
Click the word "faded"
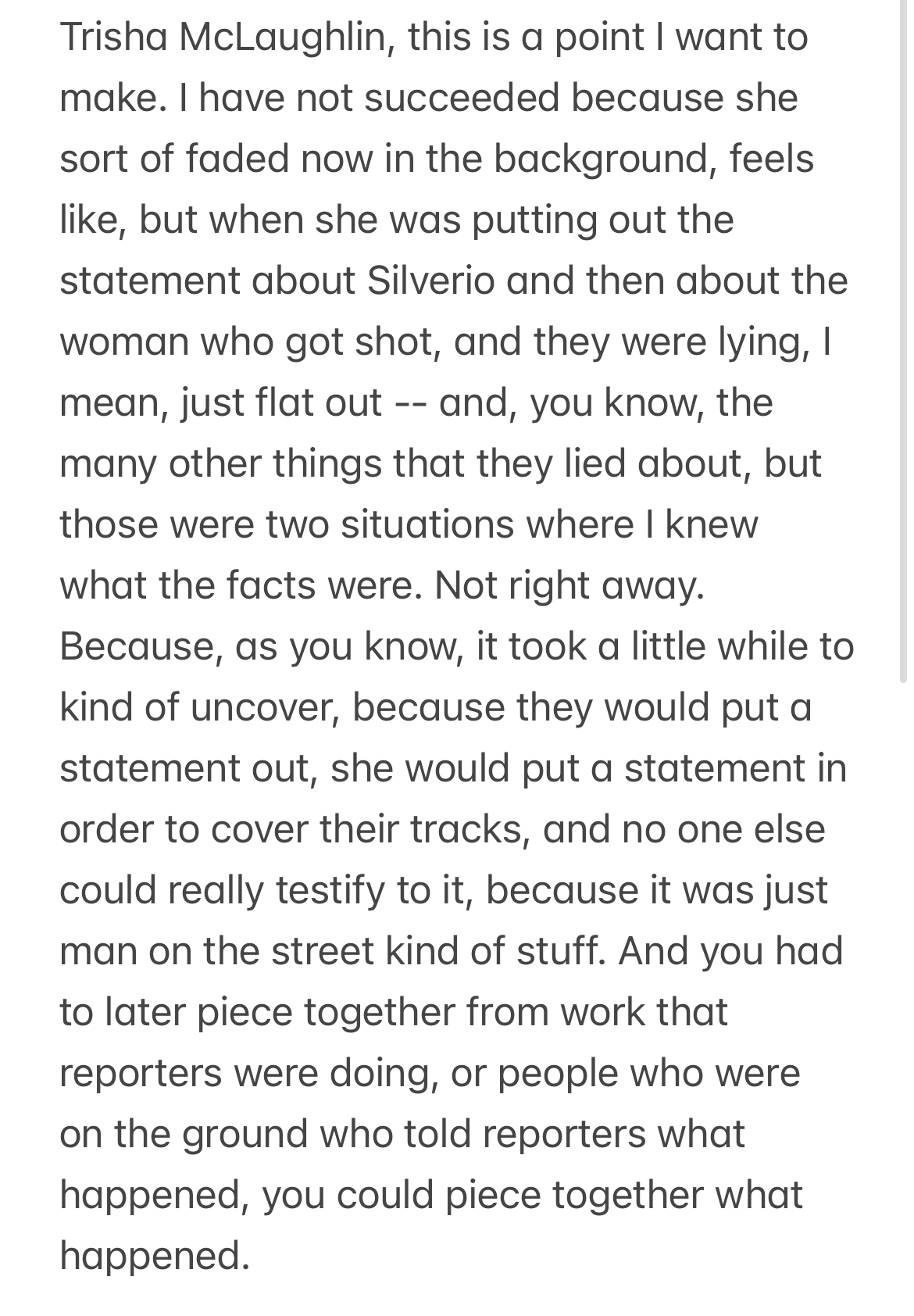[x=237, y=159]
